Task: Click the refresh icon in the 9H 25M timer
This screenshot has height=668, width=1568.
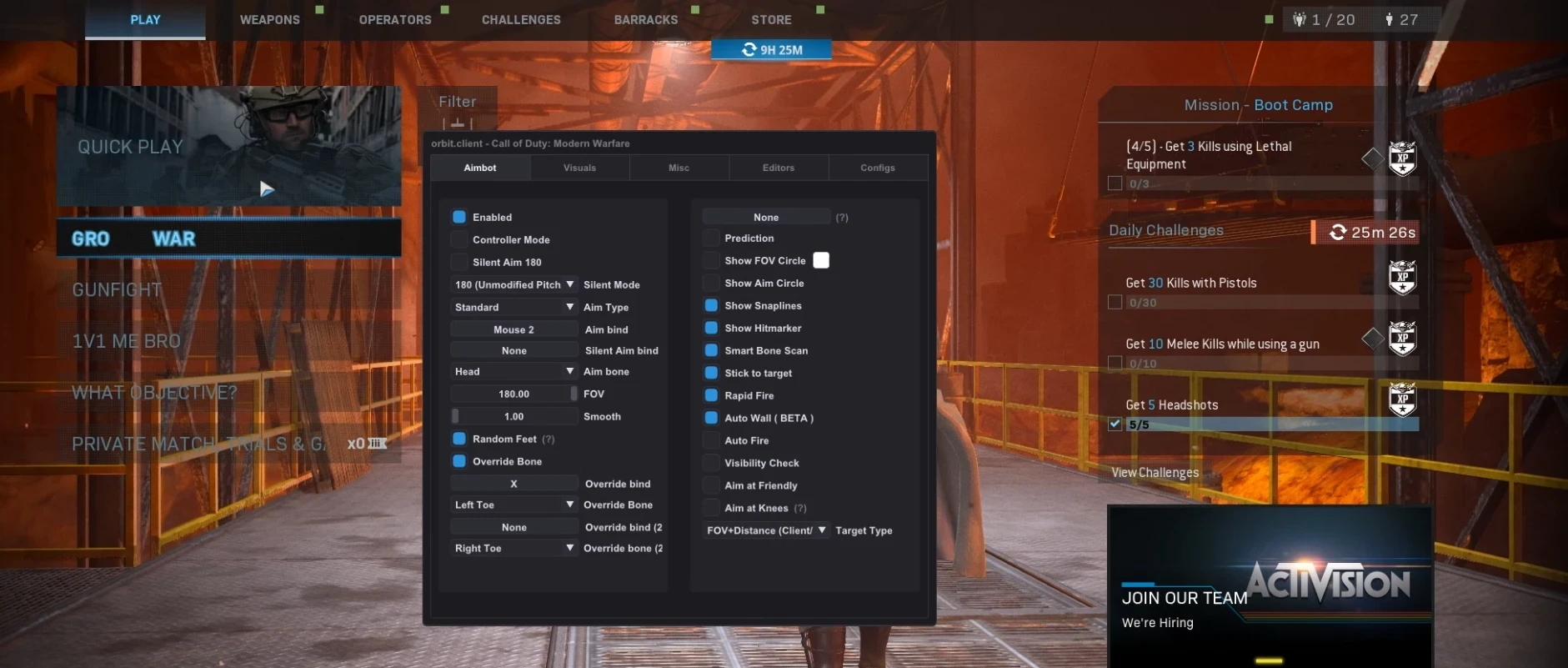Action: click(749, 50)
